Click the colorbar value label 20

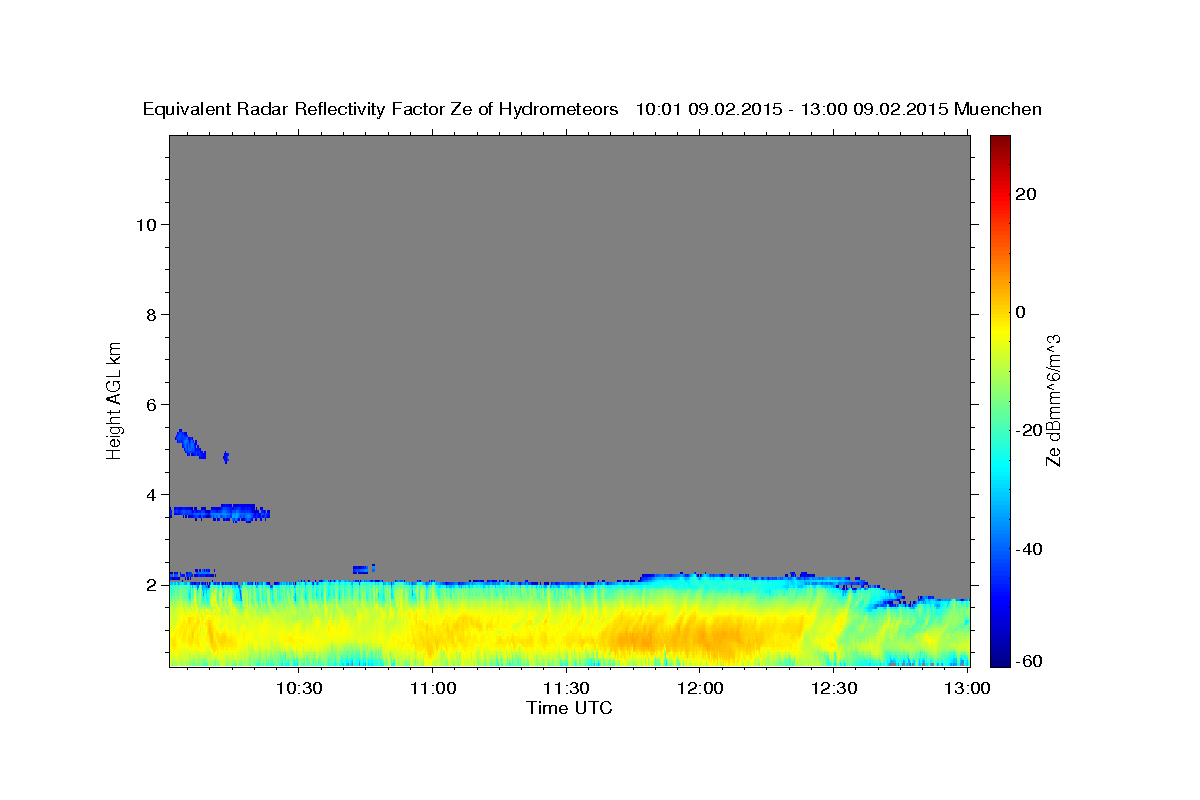1025,194
